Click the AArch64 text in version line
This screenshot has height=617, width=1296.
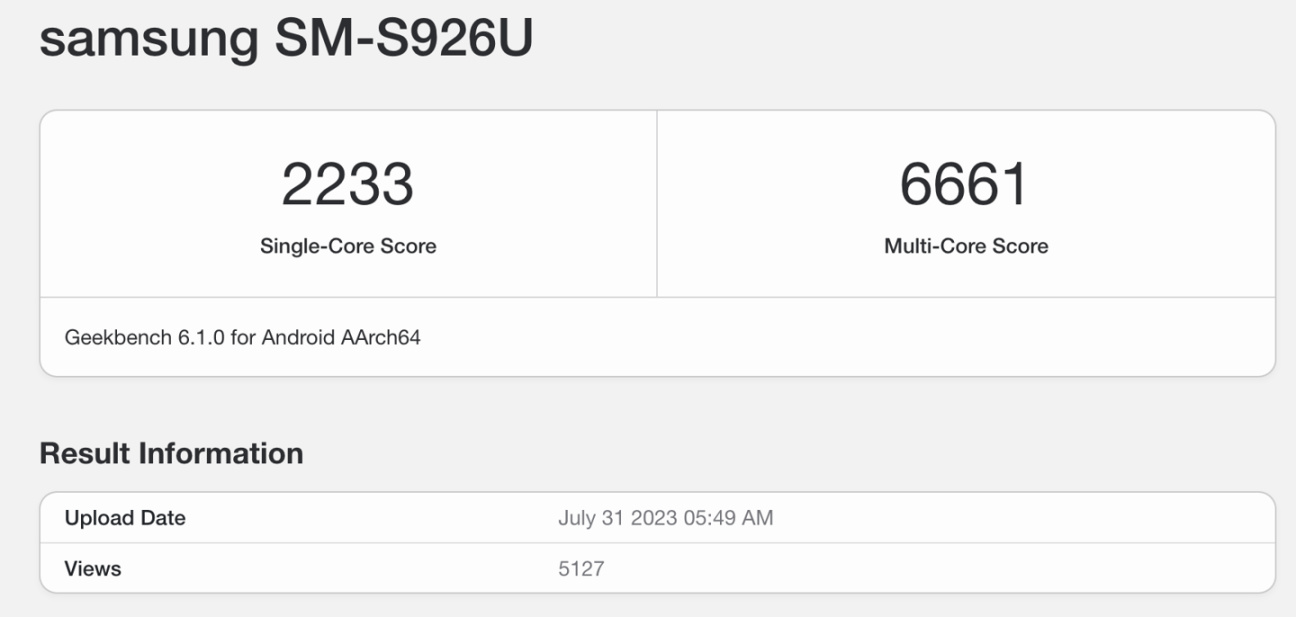pyautogui.click(x=384, y=337)
